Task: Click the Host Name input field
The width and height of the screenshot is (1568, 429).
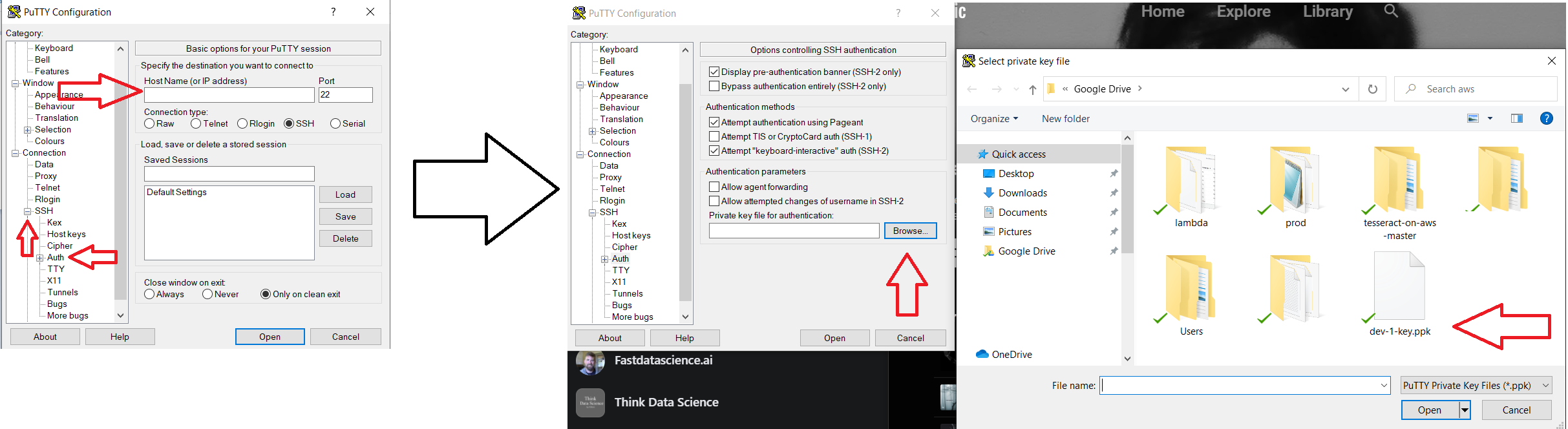Action: [x=229, y=95]
